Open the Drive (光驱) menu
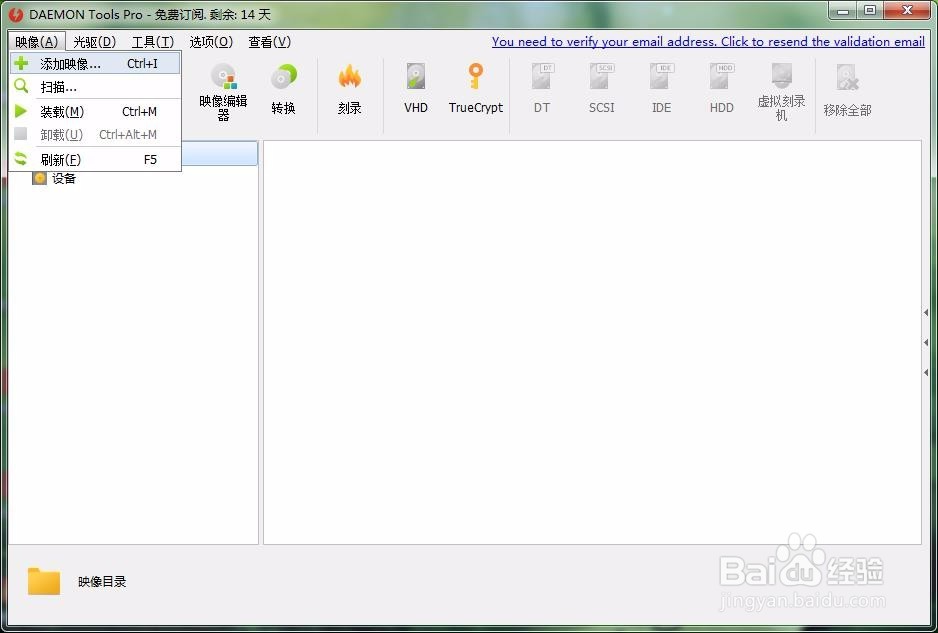 tap(95, 42)
